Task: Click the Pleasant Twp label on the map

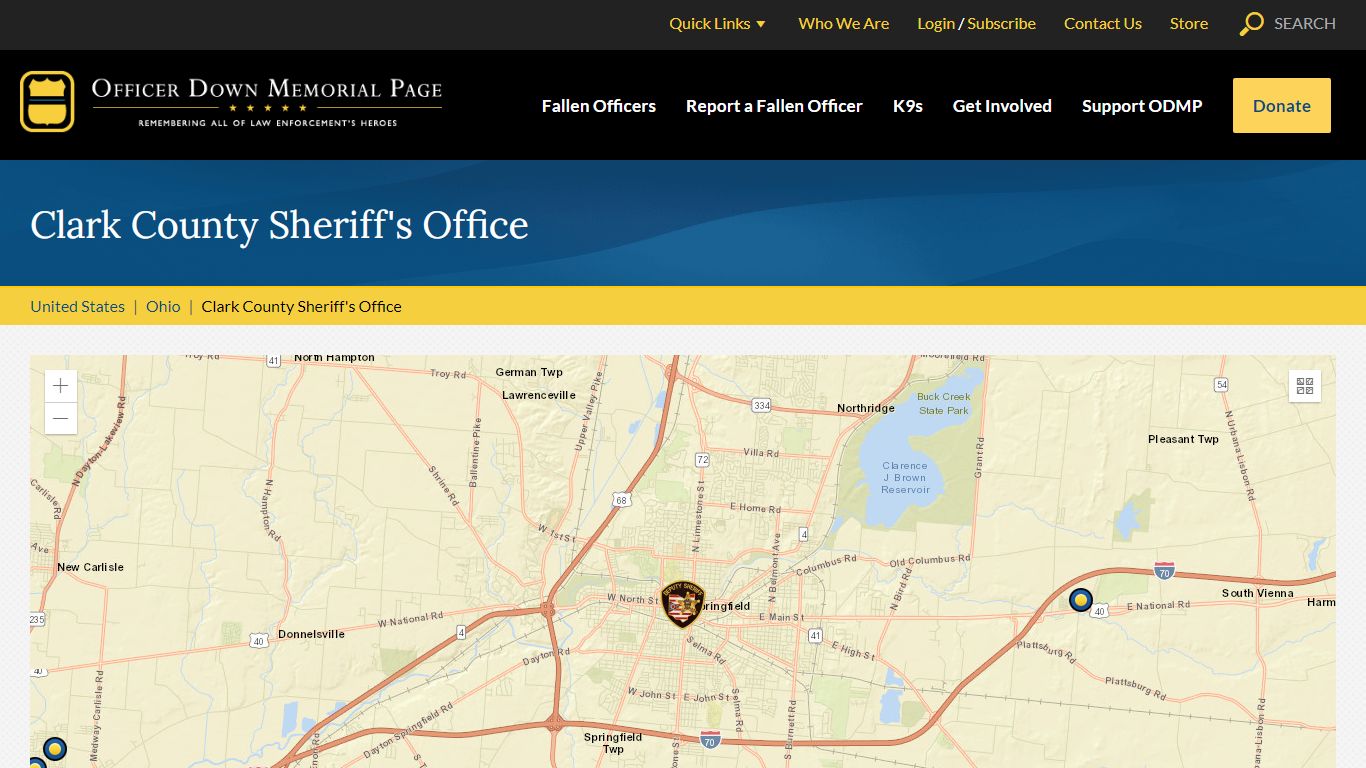Action: point(1183,439)
